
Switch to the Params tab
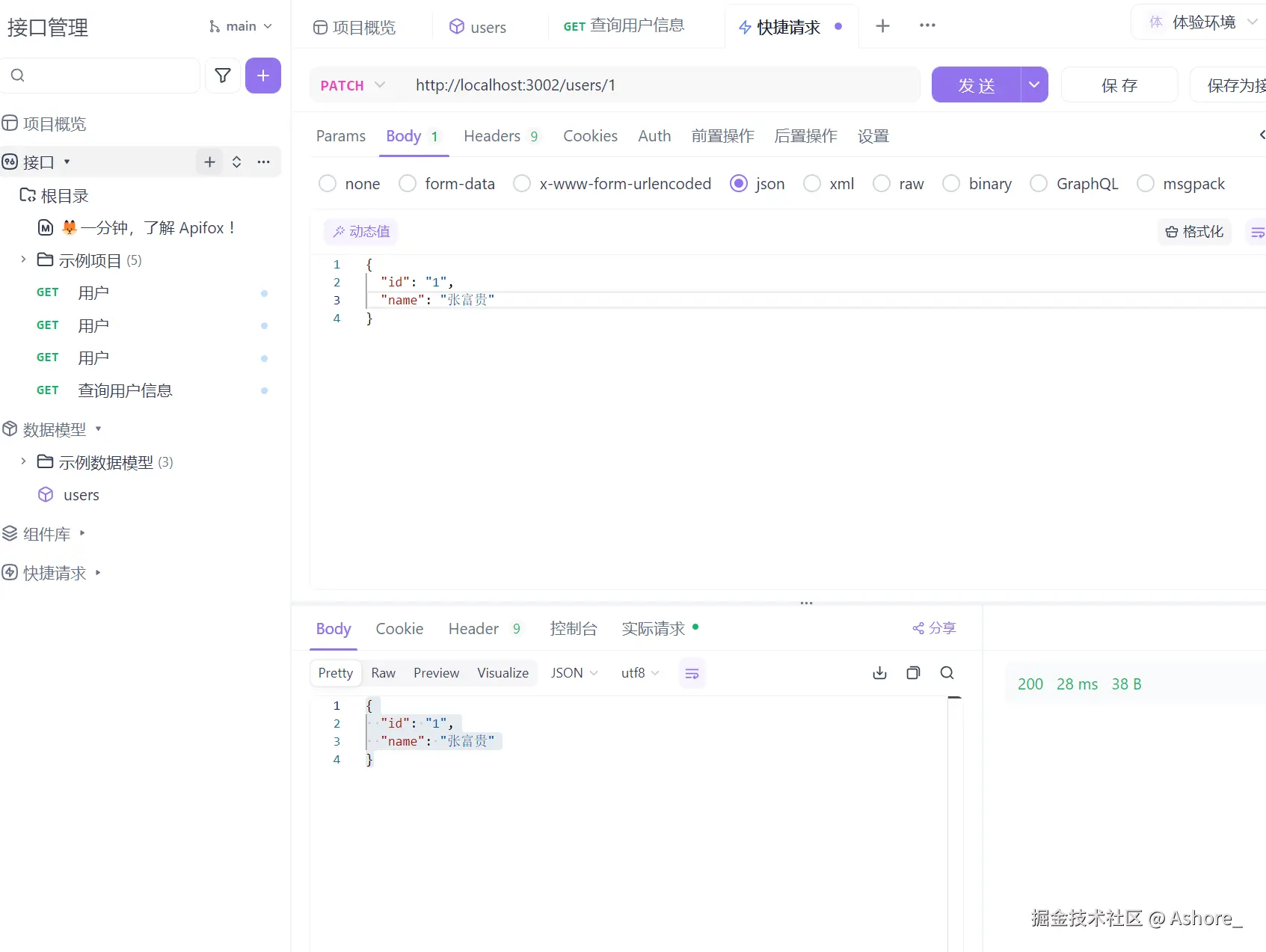click(x=341, y=135)
